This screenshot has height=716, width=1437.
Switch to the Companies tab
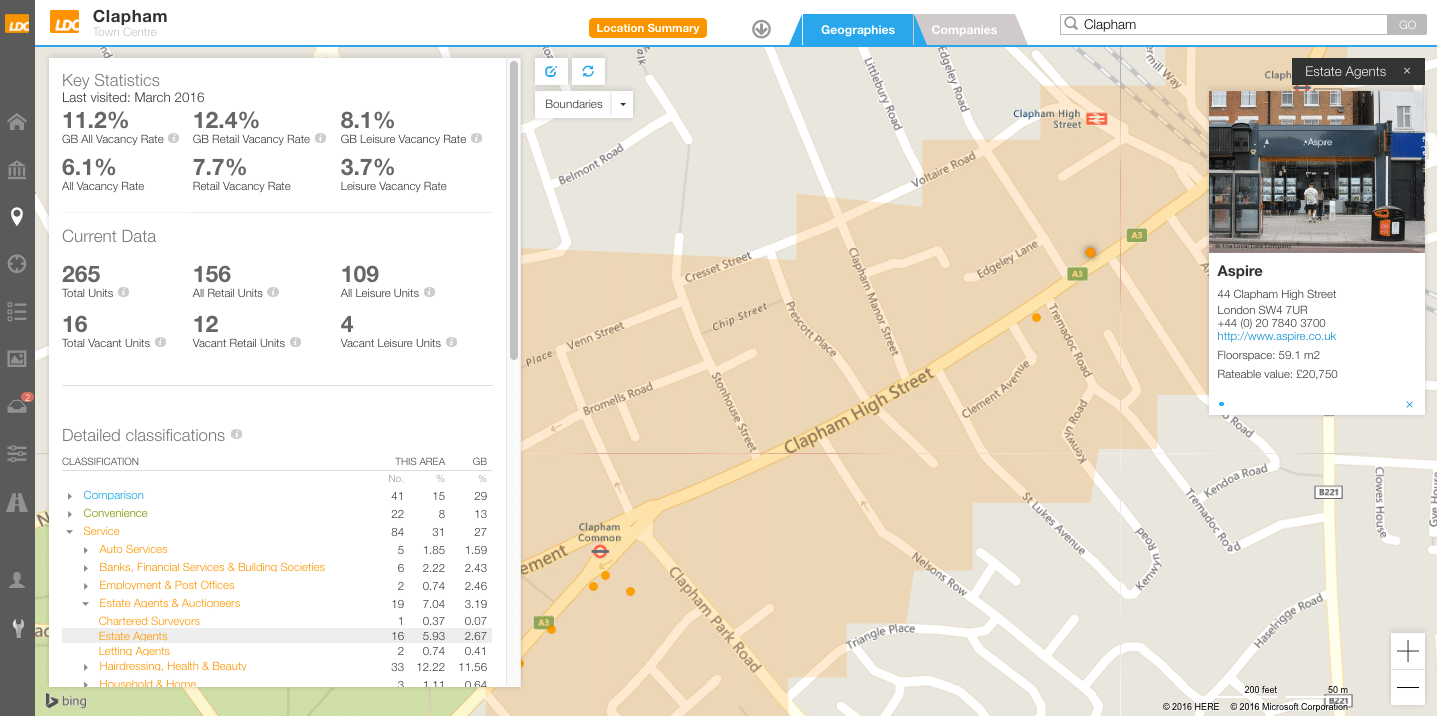click(964, 30)
